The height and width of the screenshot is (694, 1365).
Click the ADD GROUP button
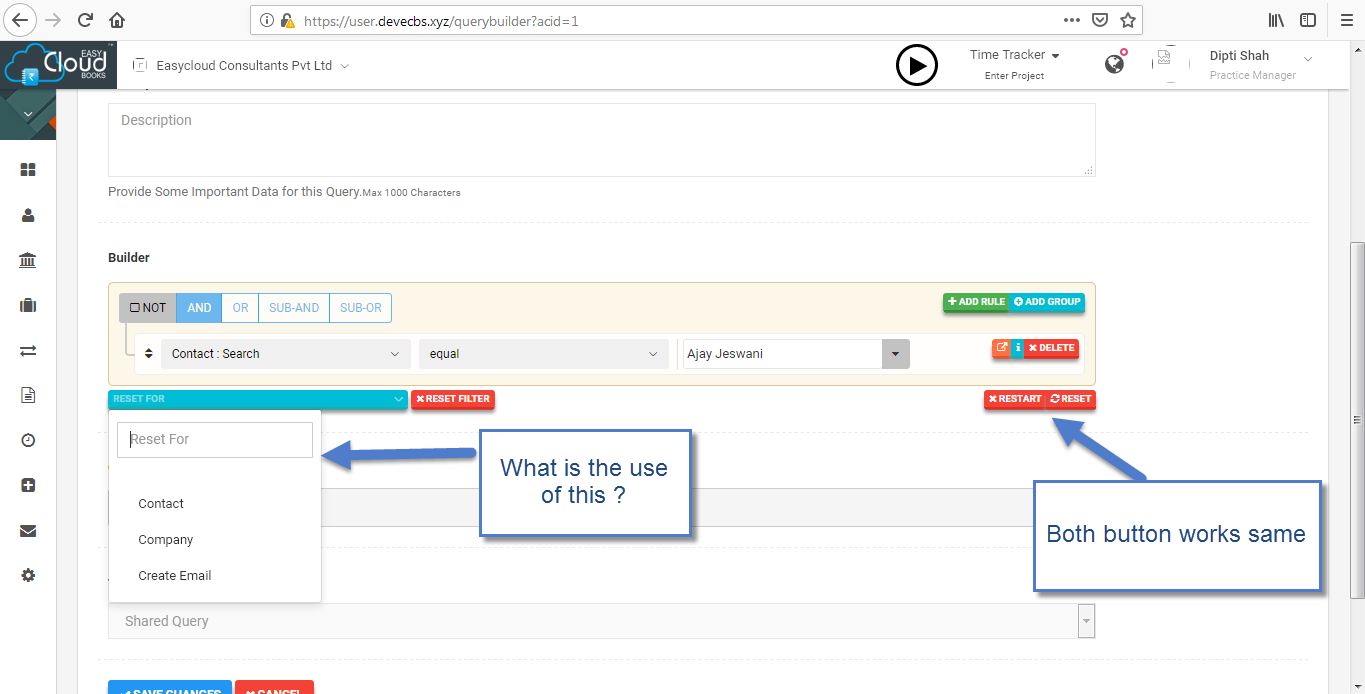click(1046, 302)
